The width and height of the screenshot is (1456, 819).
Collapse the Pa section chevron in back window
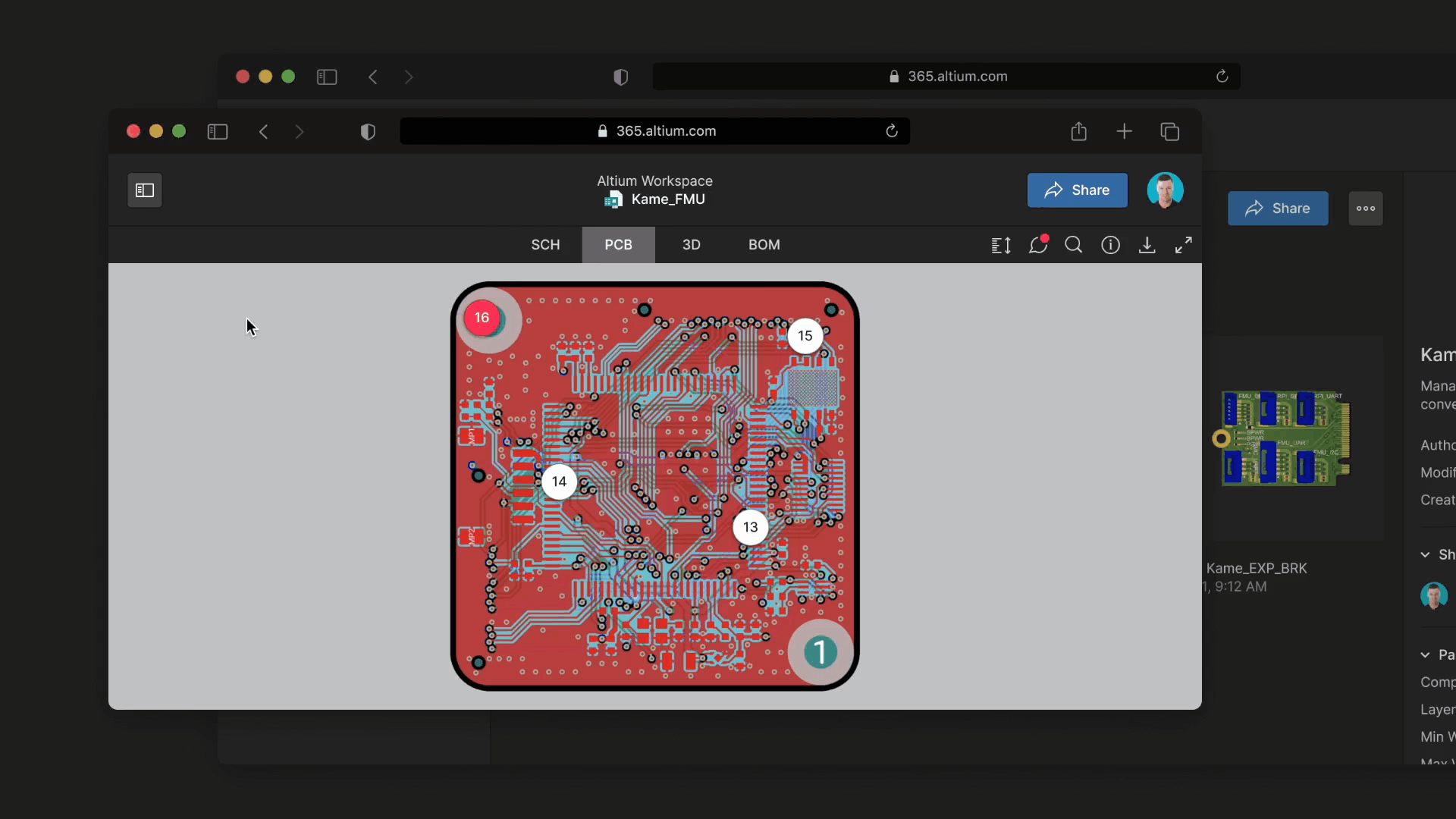pyautogui.click(x=1426, y=655)
